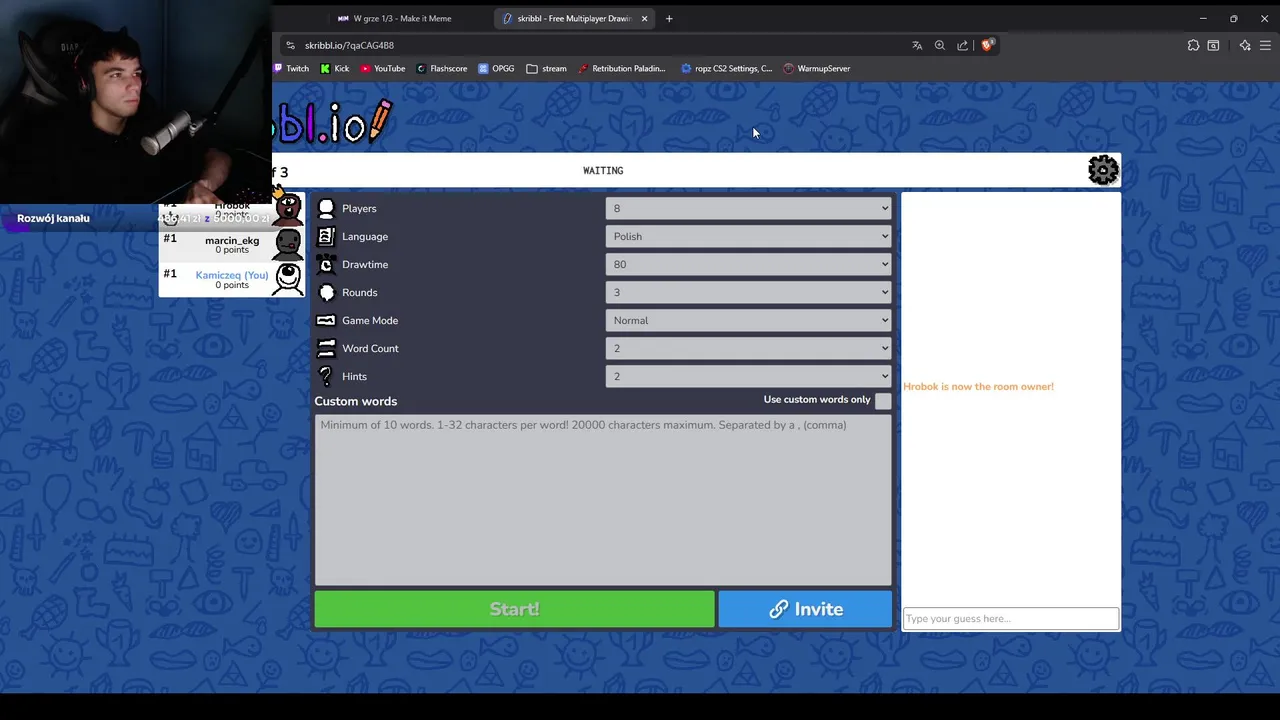Click the skribbl.io address bar URL
Screen dimensions: 1280x720
[x=349, y=45]
